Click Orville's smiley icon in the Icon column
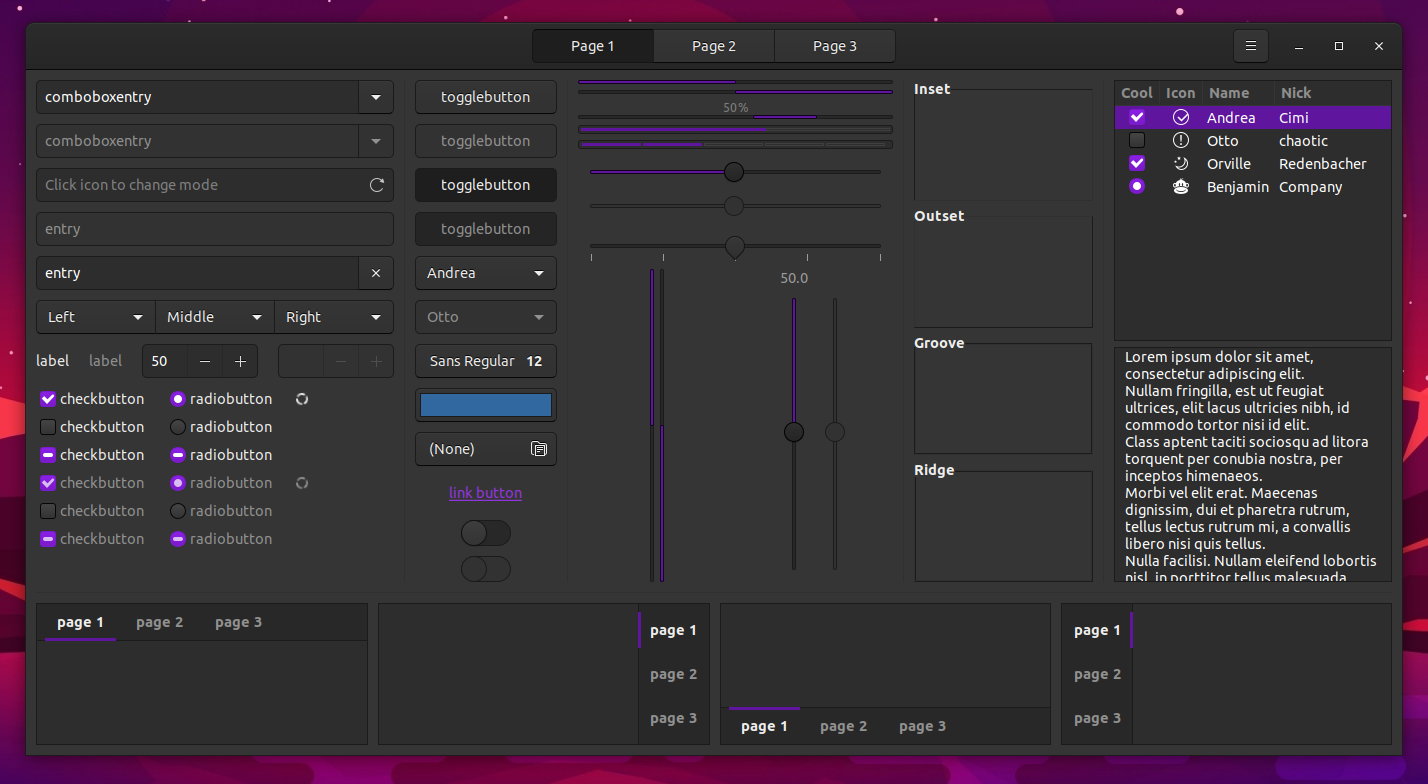The height and width of the screenshot is (784, 1428). point(1181,163)
